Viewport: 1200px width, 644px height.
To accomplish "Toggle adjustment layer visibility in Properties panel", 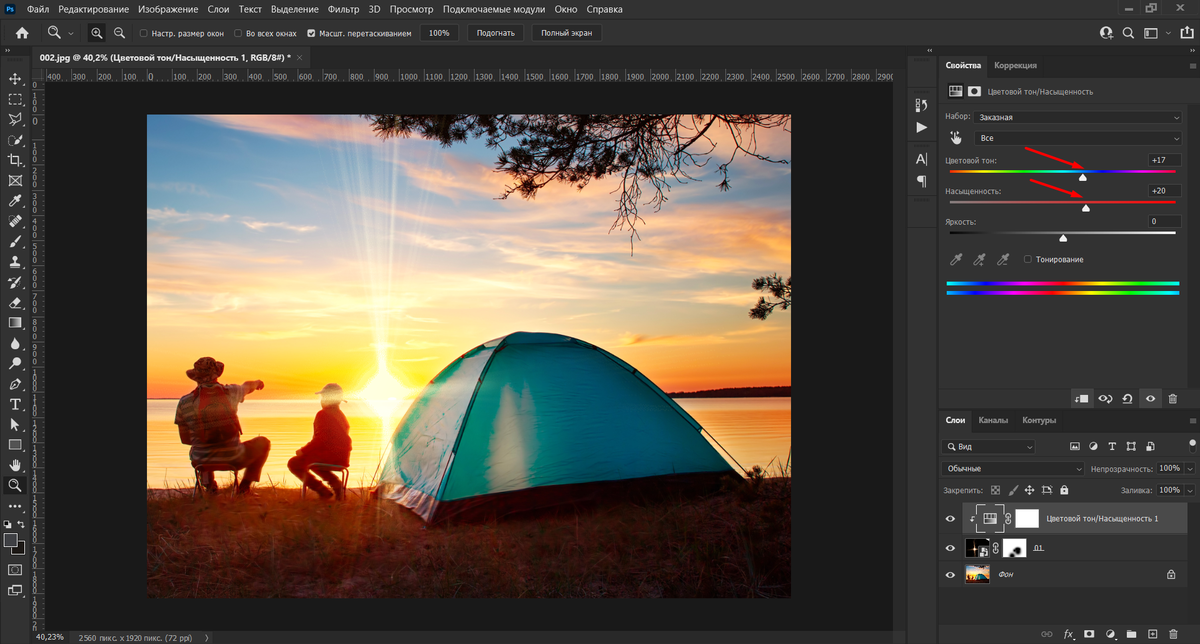I will tap(1150, 398).
